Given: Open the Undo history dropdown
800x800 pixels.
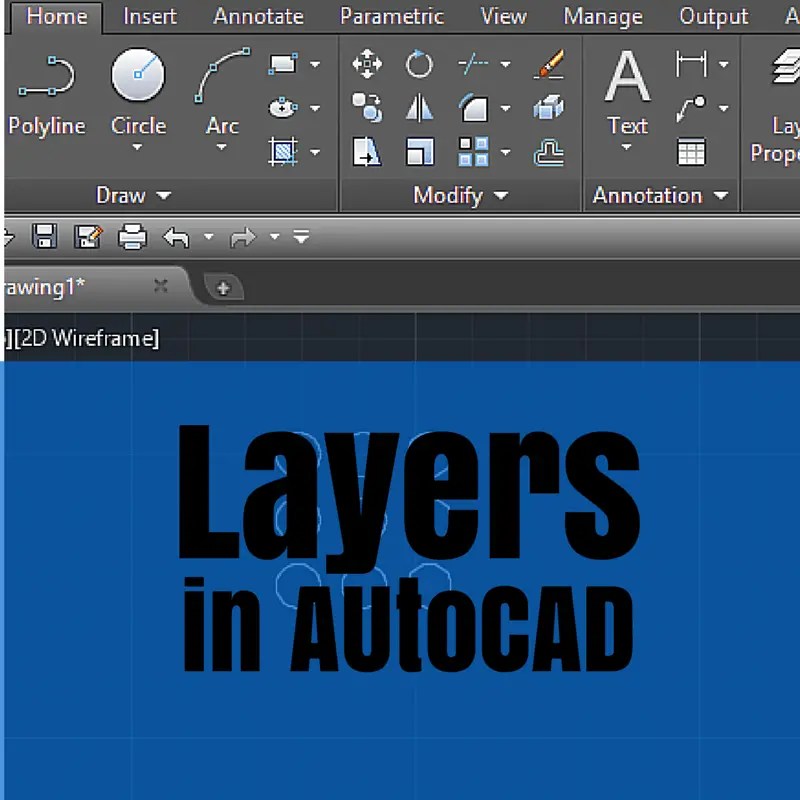Looking at the screenshot, I should click(209, 236).
